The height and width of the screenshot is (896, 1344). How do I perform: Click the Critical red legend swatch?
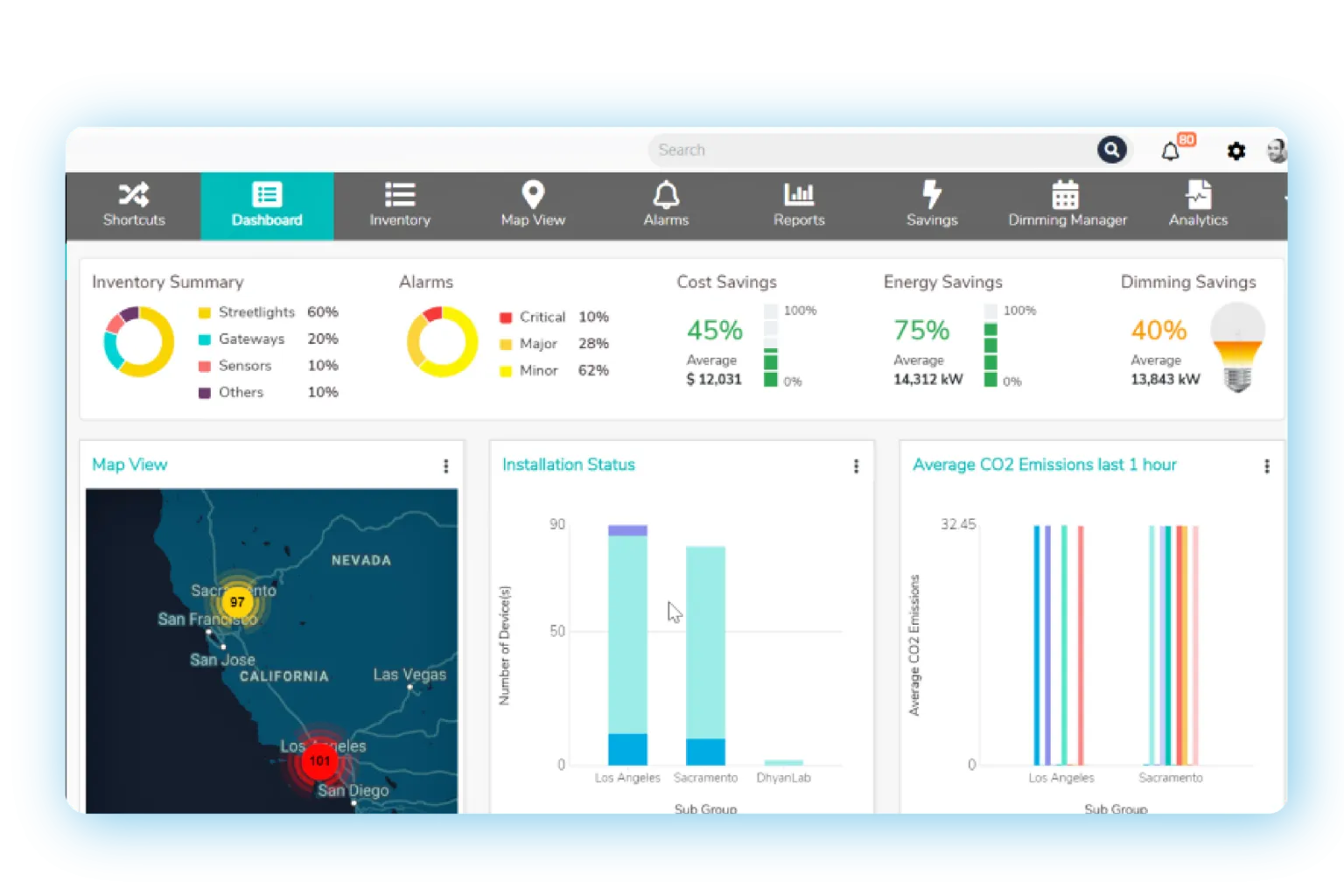click(506, 318)
